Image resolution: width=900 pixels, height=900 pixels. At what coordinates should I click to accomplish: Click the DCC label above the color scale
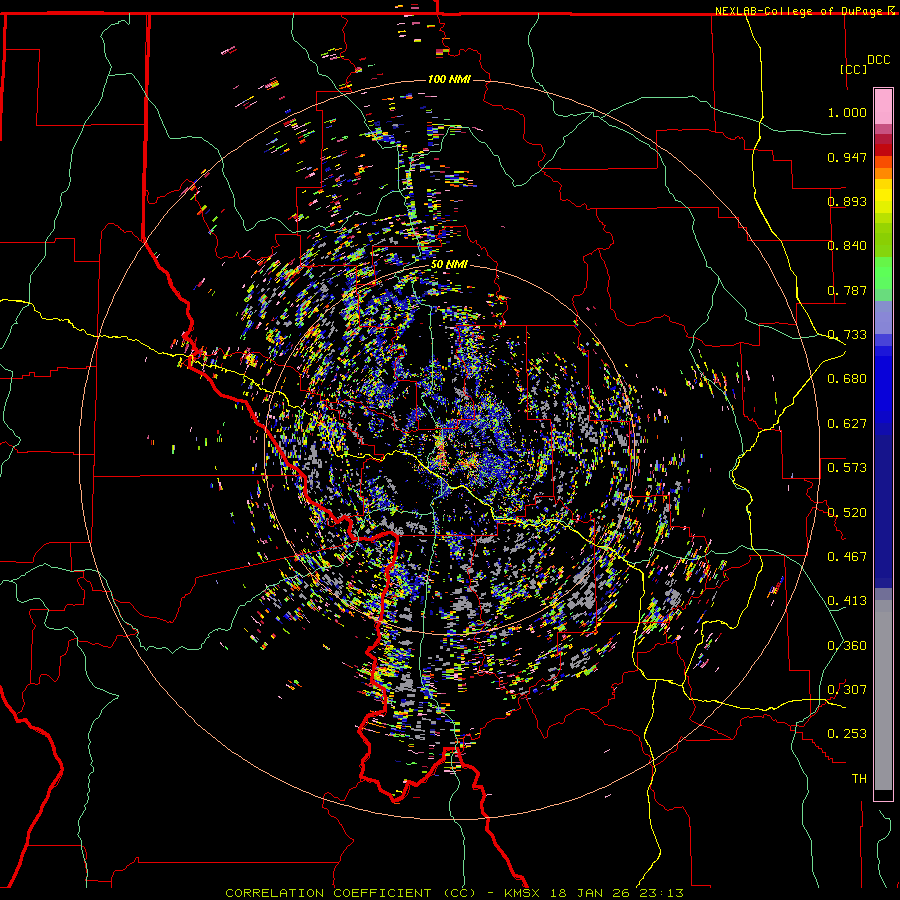[878, 60]
